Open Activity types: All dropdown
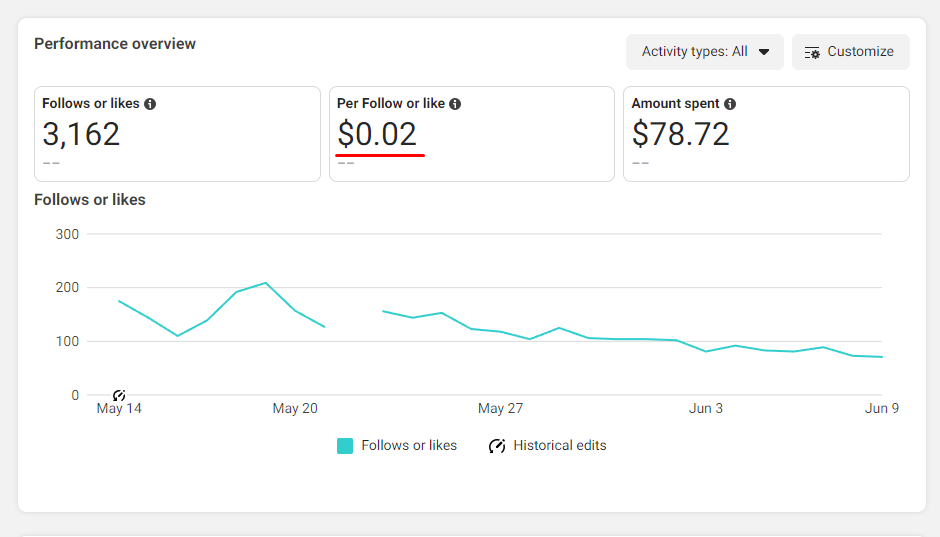Viewport: 940px width, 537px height. click(704, 52)
